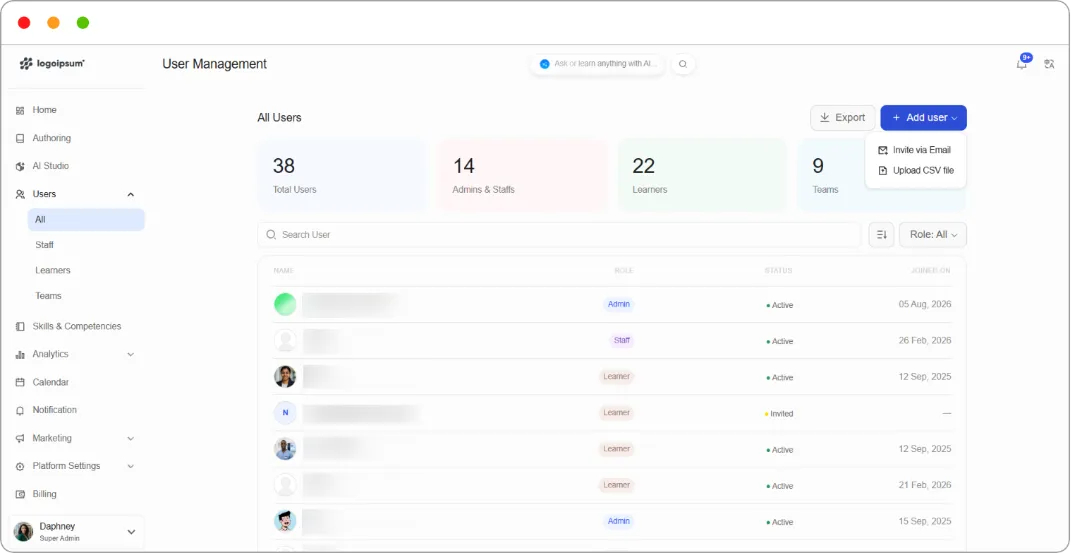The image size is (1071, 553).
Task: Click the Platform Settings gear icon
Action: (x=20, y=466)
